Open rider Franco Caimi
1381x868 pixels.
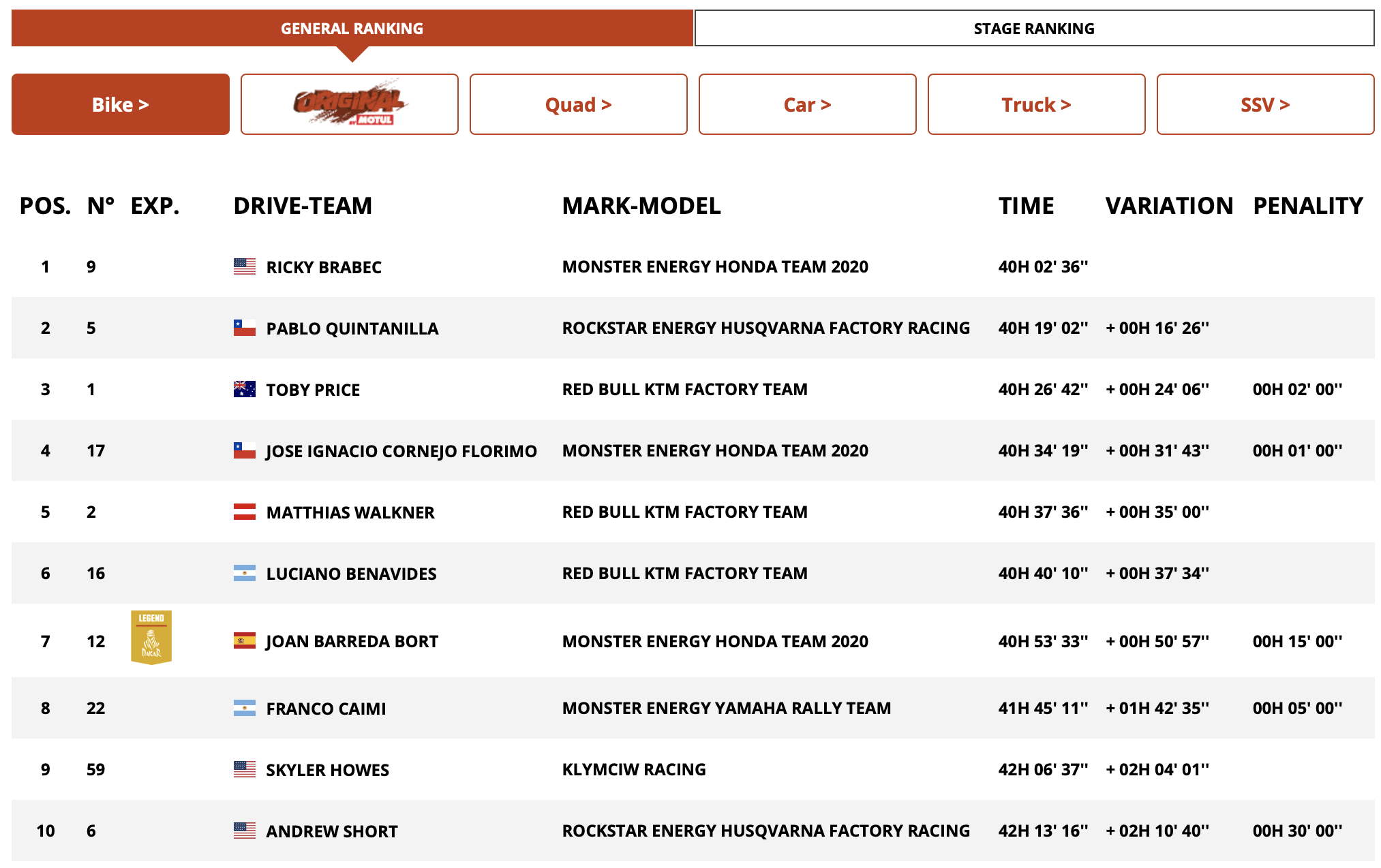[x=326, y=709]
